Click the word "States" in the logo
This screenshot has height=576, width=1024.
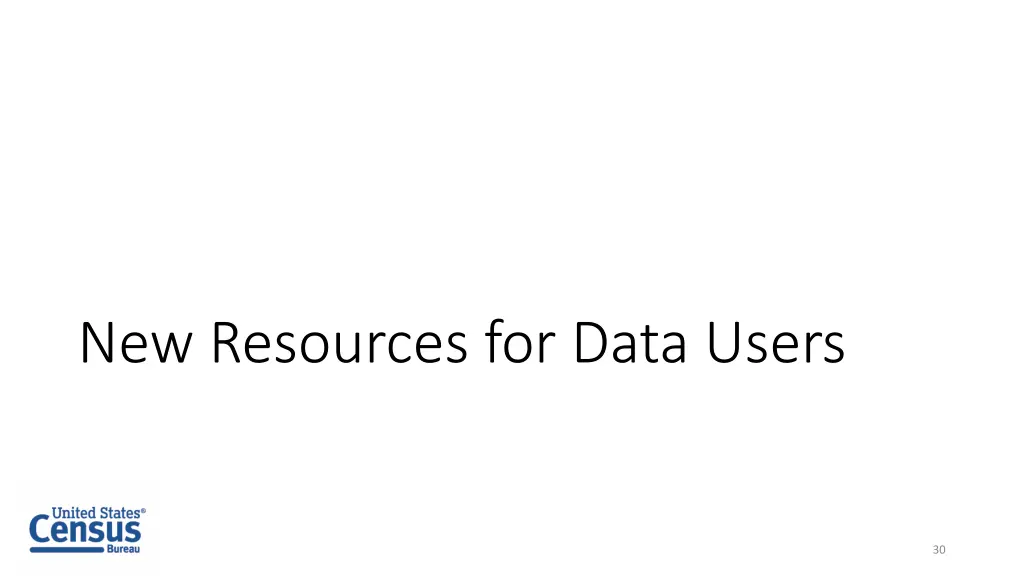pos(118,512)
